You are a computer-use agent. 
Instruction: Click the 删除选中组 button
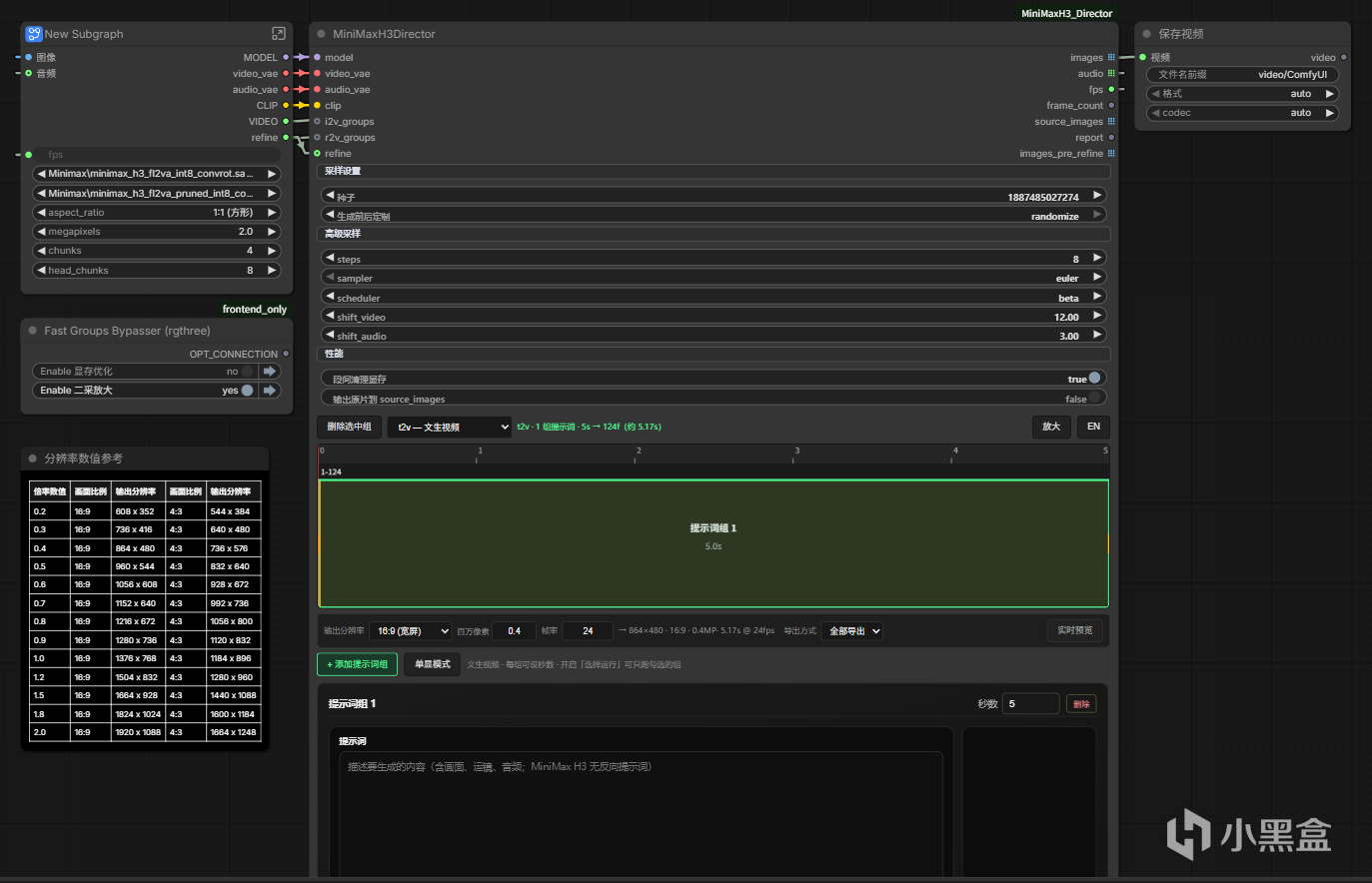coord(350,427)
